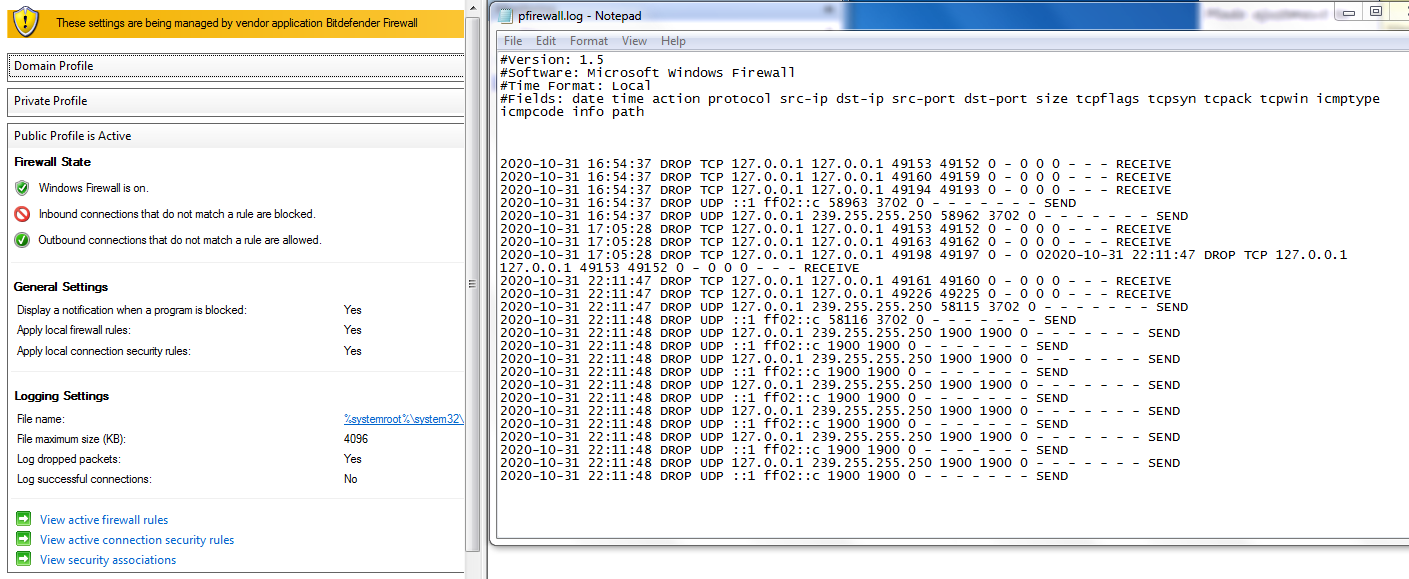Maximize the pfirewall.log Notepad window
1409x579 pixels.
1376,11
